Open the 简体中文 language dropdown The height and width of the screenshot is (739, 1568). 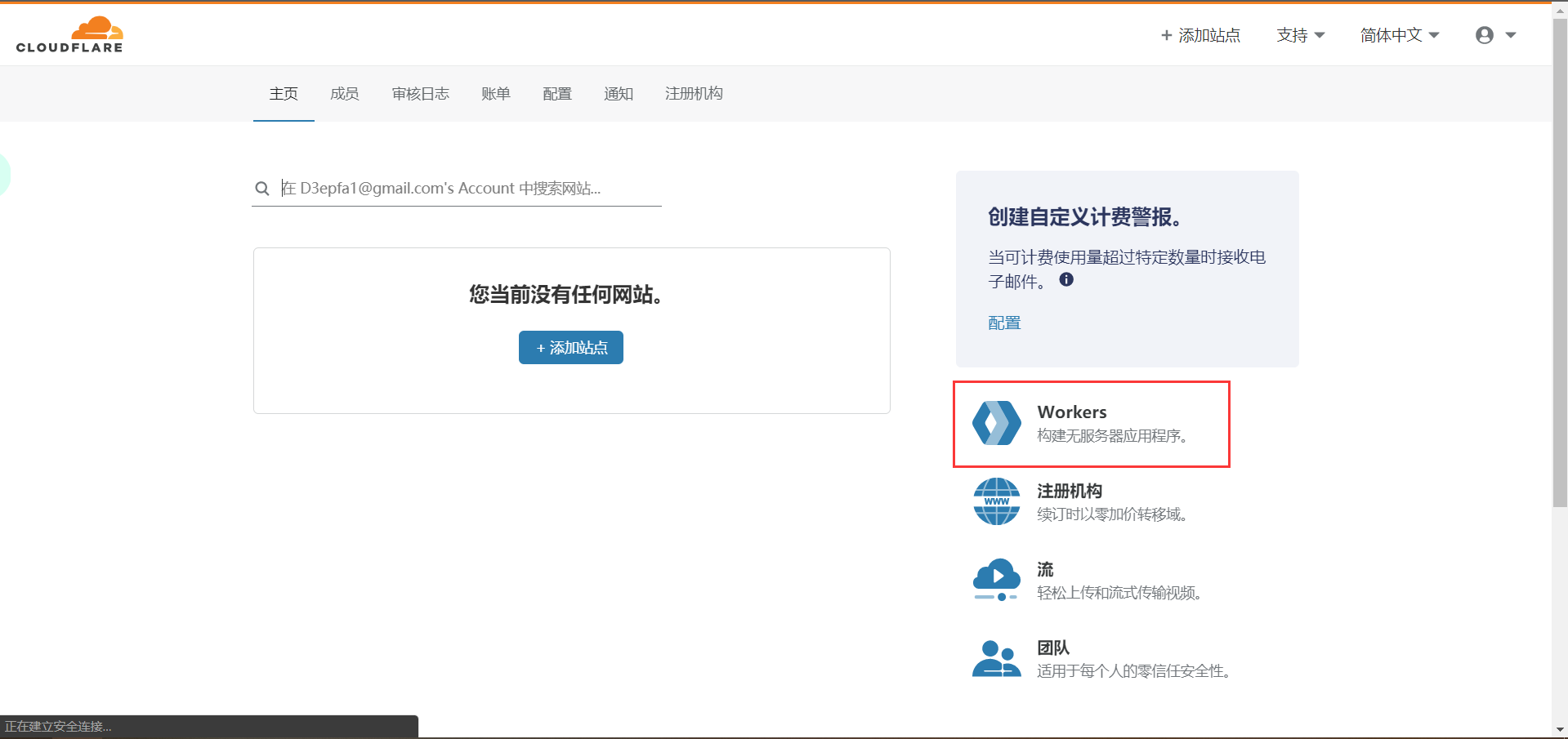tap(1400, 35)
